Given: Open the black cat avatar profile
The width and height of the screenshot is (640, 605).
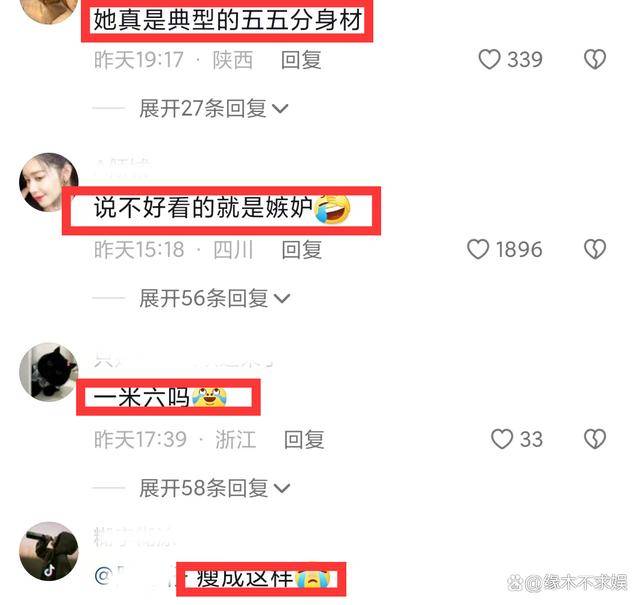Looking at the screenshot, I should 49,372.
